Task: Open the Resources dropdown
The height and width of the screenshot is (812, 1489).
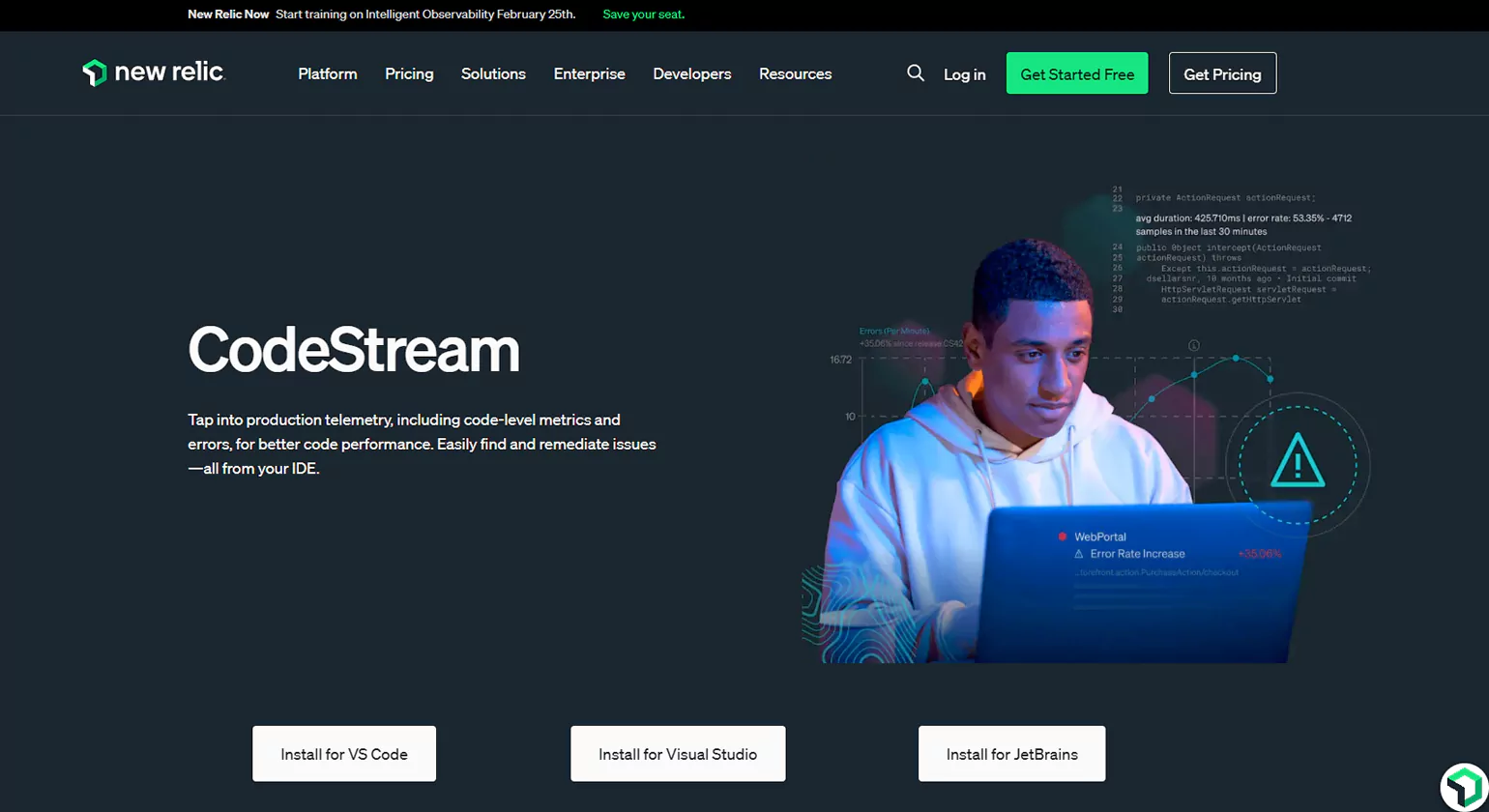Action: (795, 73)
